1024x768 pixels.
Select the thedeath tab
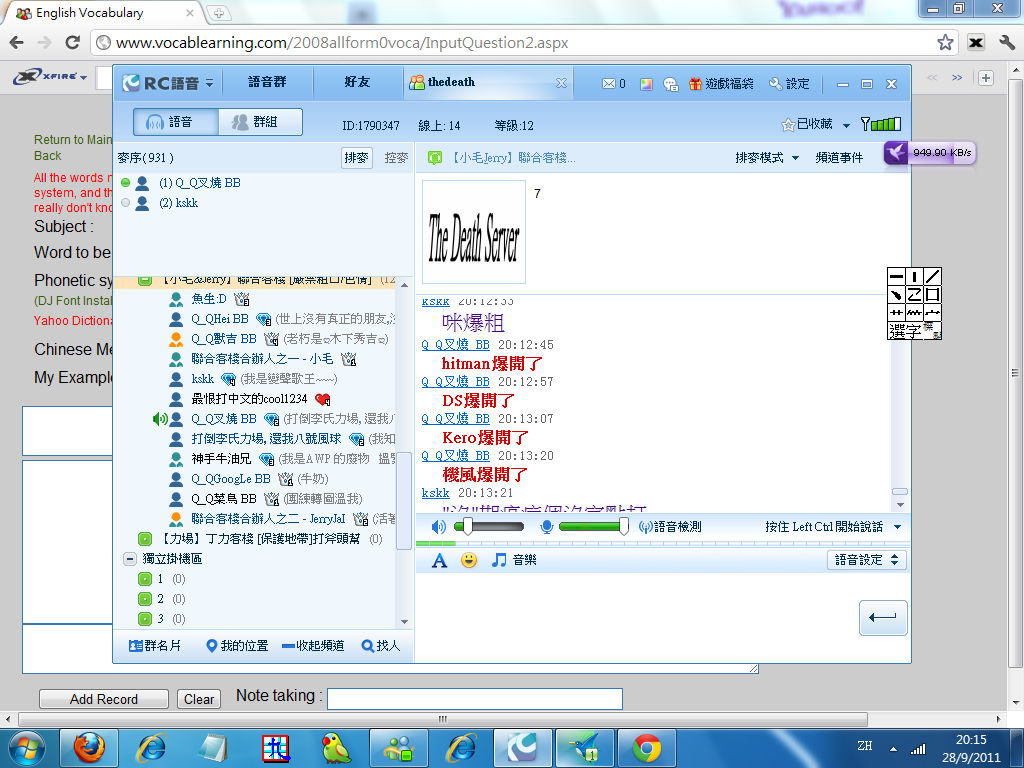tap(487, 82)
